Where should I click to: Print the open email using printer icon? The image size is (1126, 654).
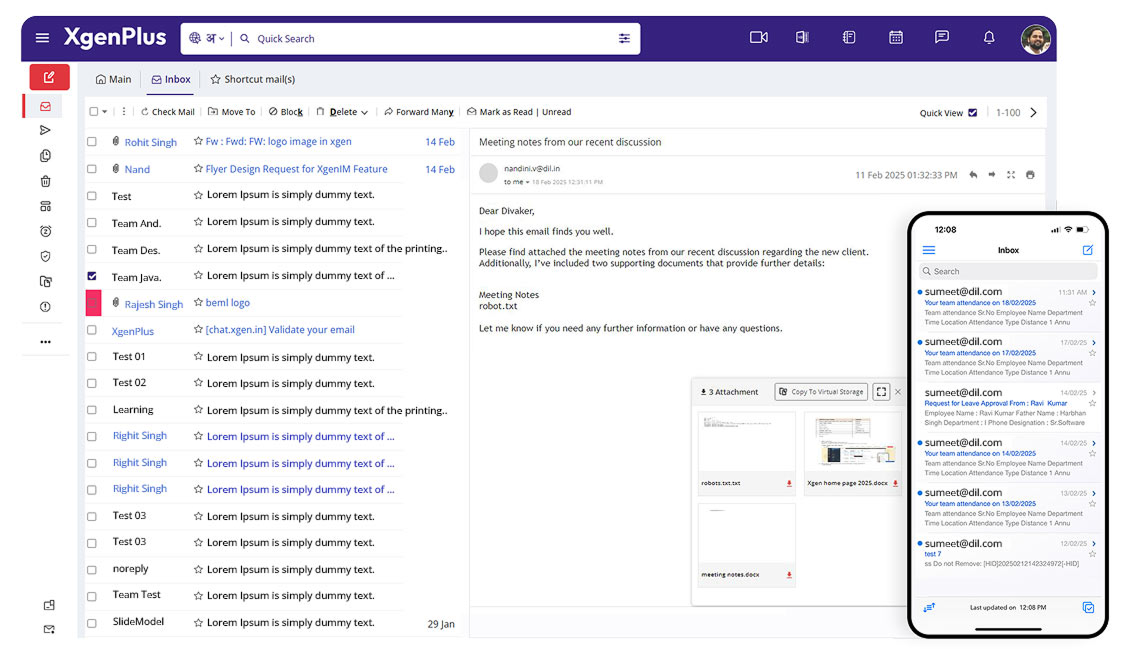tap(1030, 174)
